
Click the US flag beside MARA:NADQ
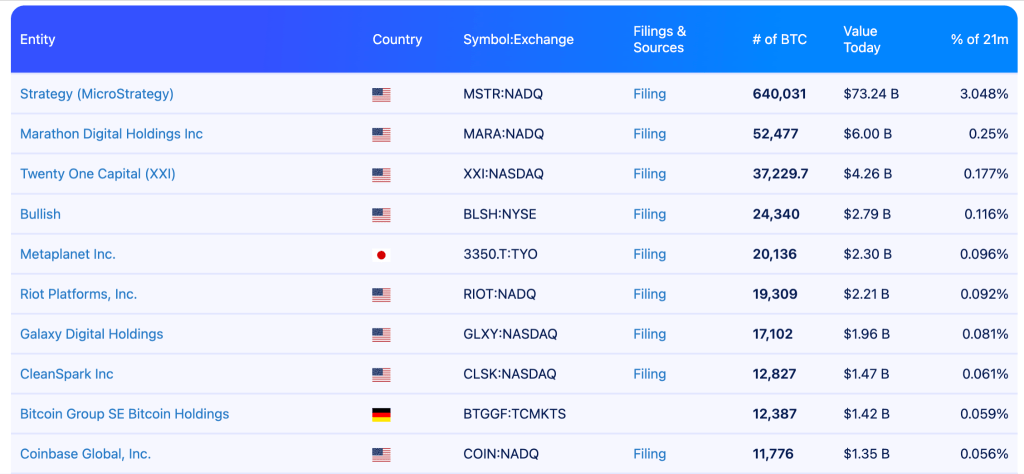[381, 135]
